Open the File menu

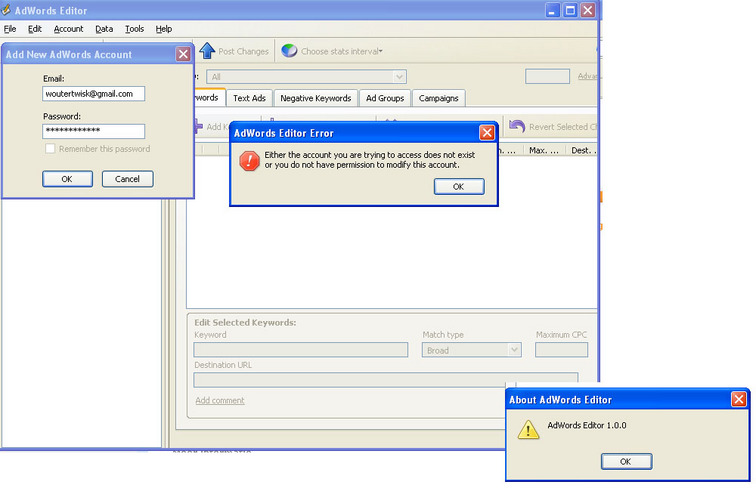pyautogui.click(x=10, y=29)
